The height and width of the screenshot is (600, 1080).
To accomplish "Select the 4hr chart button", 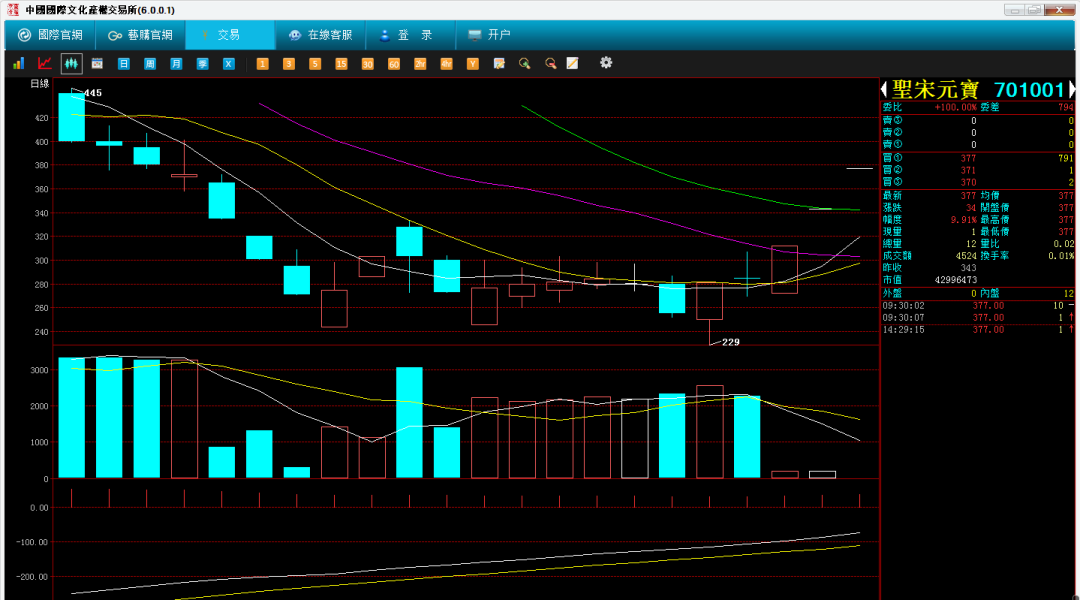I will [446, 63].
